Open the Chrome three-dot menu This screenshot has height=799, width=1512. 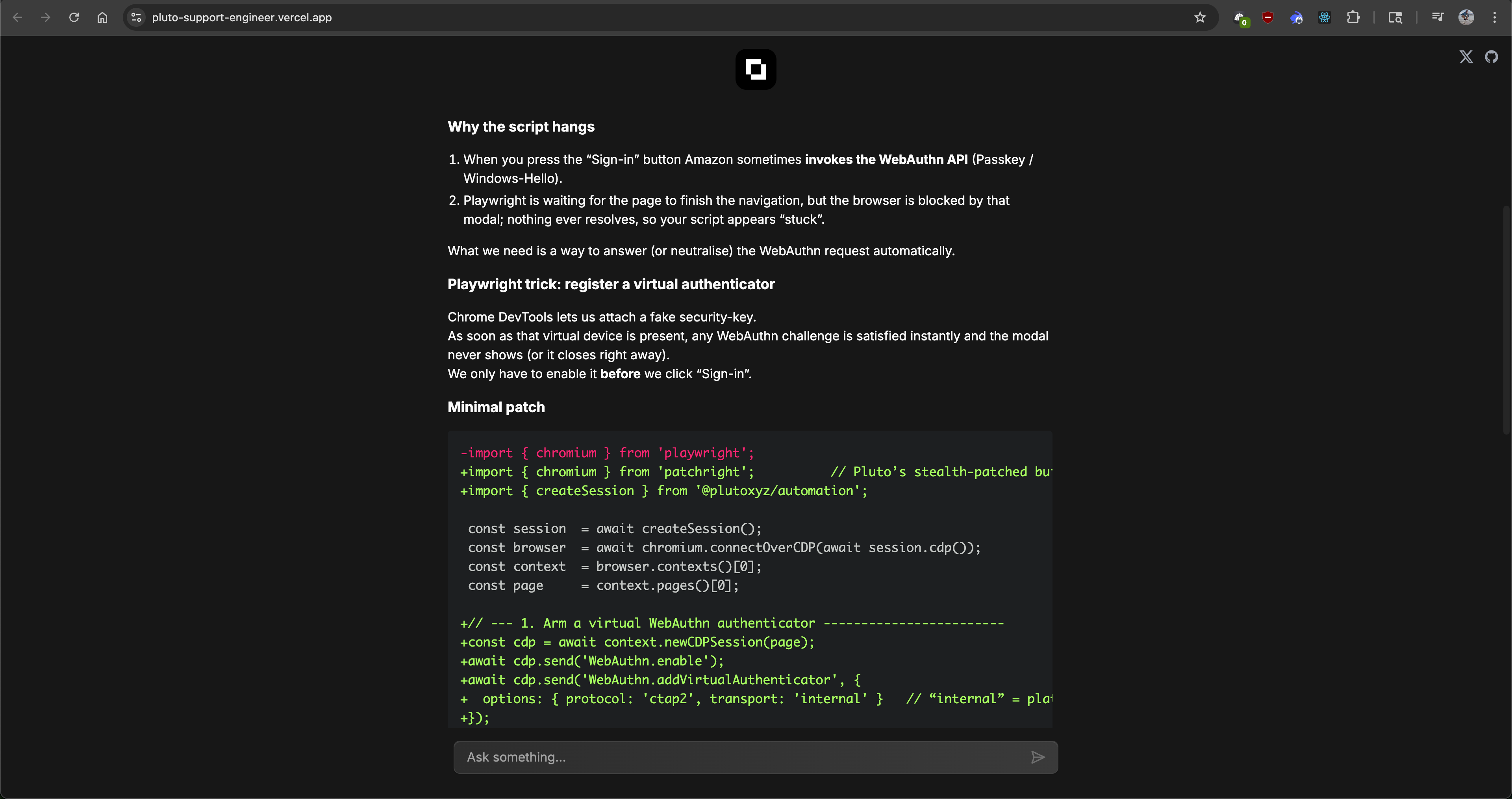tap(1494, 18)
